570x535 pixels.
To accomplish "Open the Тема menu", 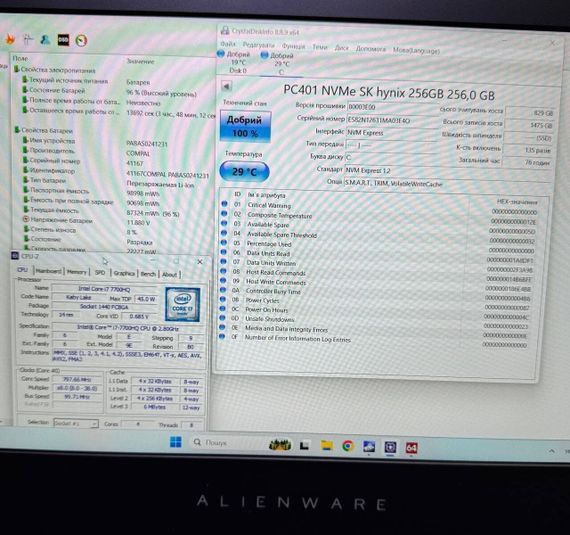I will point(320,47).
